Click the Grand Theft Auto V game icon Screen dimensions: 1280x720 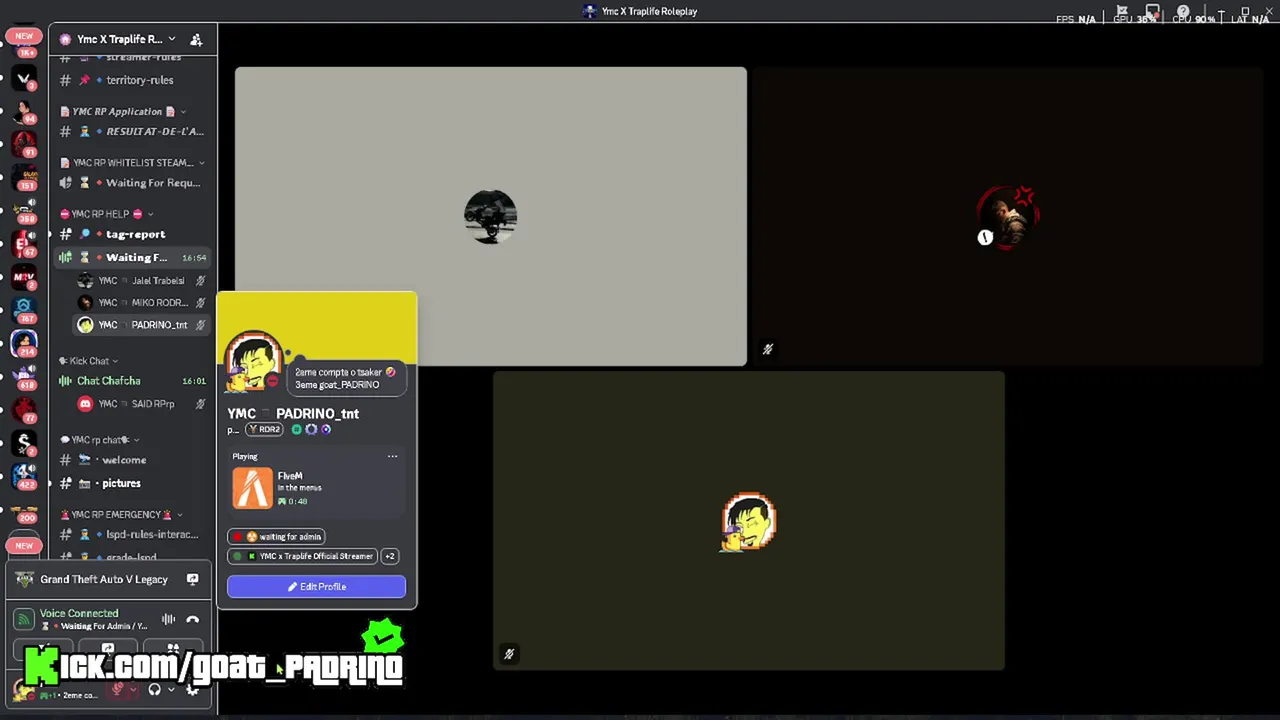pos(23,579)
